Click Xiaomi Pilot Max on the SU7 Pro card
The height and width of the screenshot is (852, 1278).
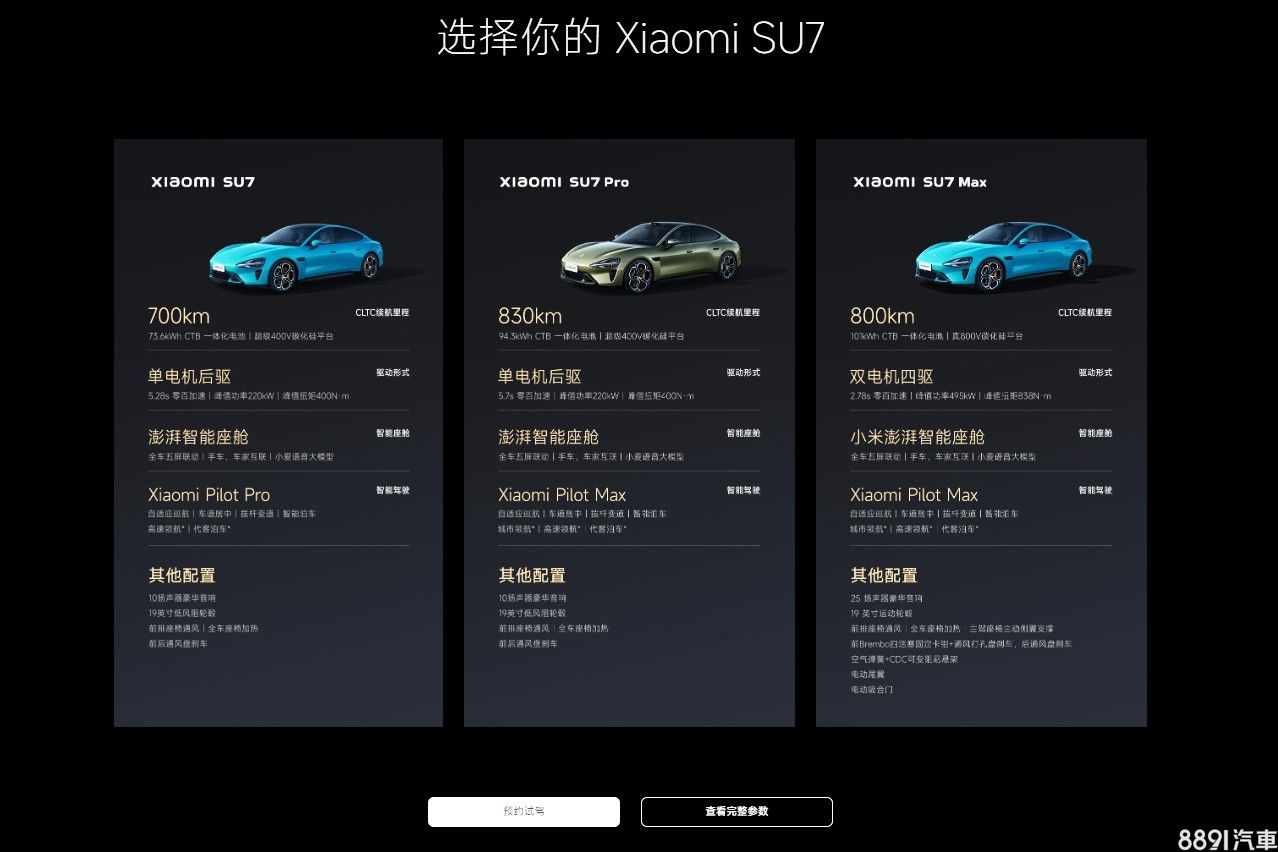562,495
